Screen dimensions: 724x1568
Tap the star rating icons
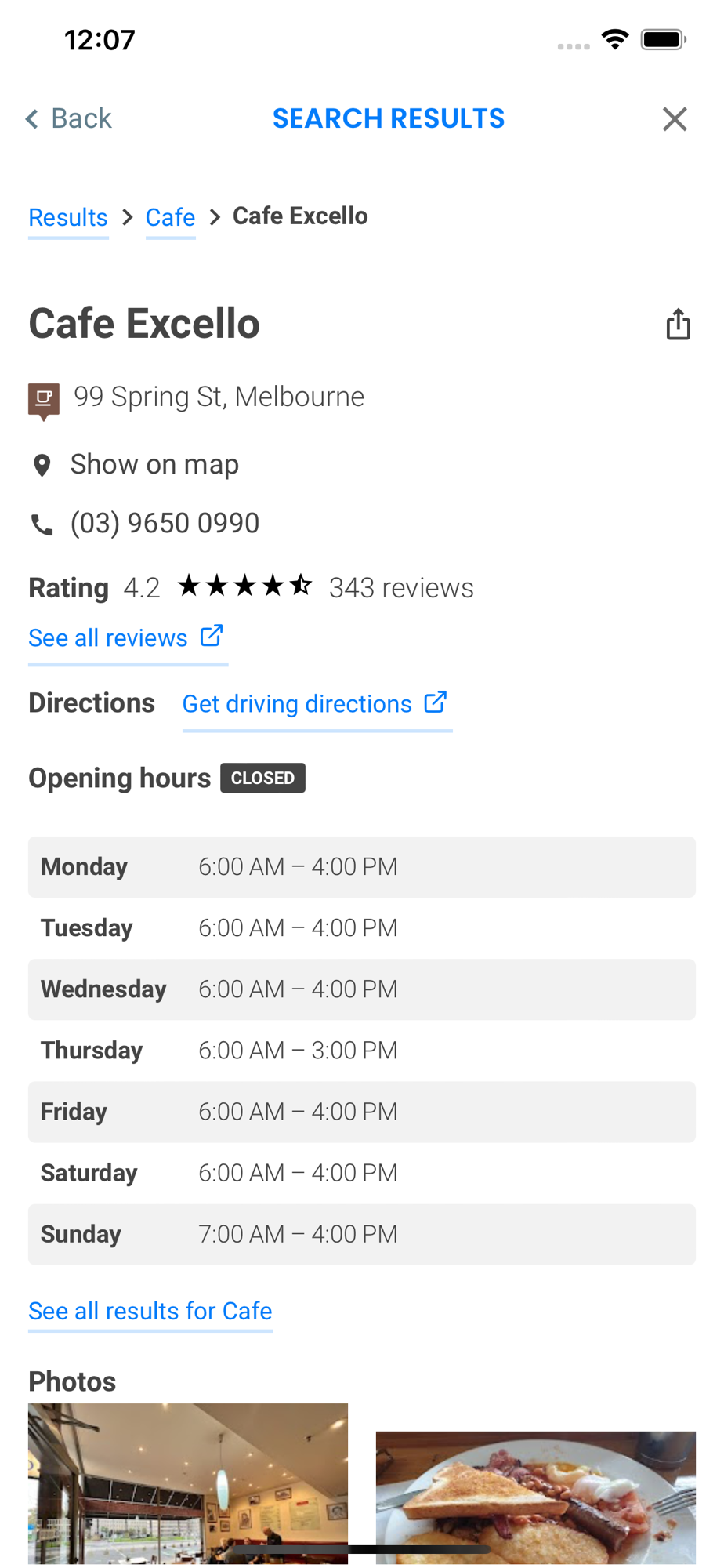[245, 586]
